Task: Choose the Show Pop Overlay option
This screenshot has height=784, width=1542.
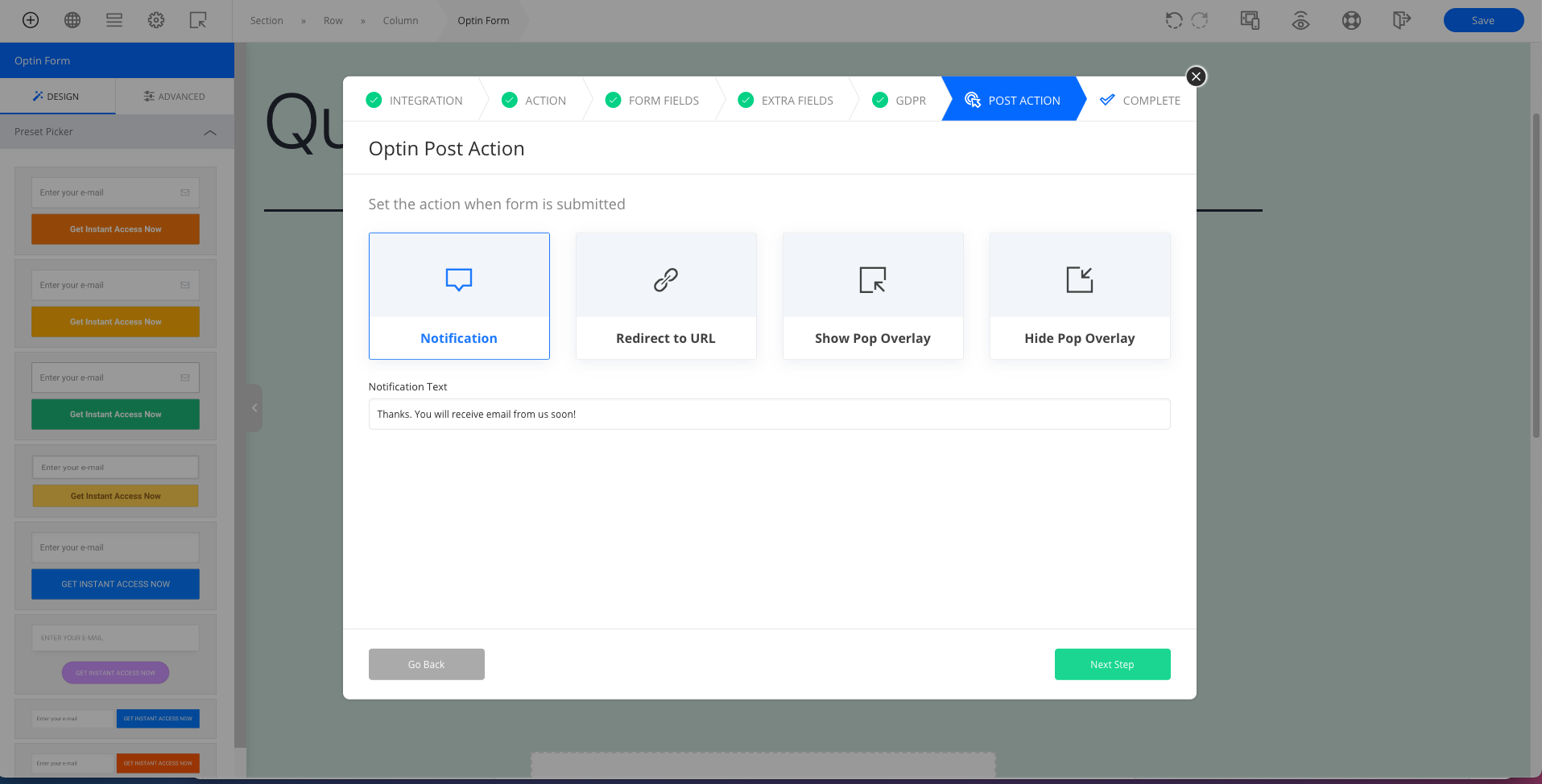Action: click(x=873, y=296)
